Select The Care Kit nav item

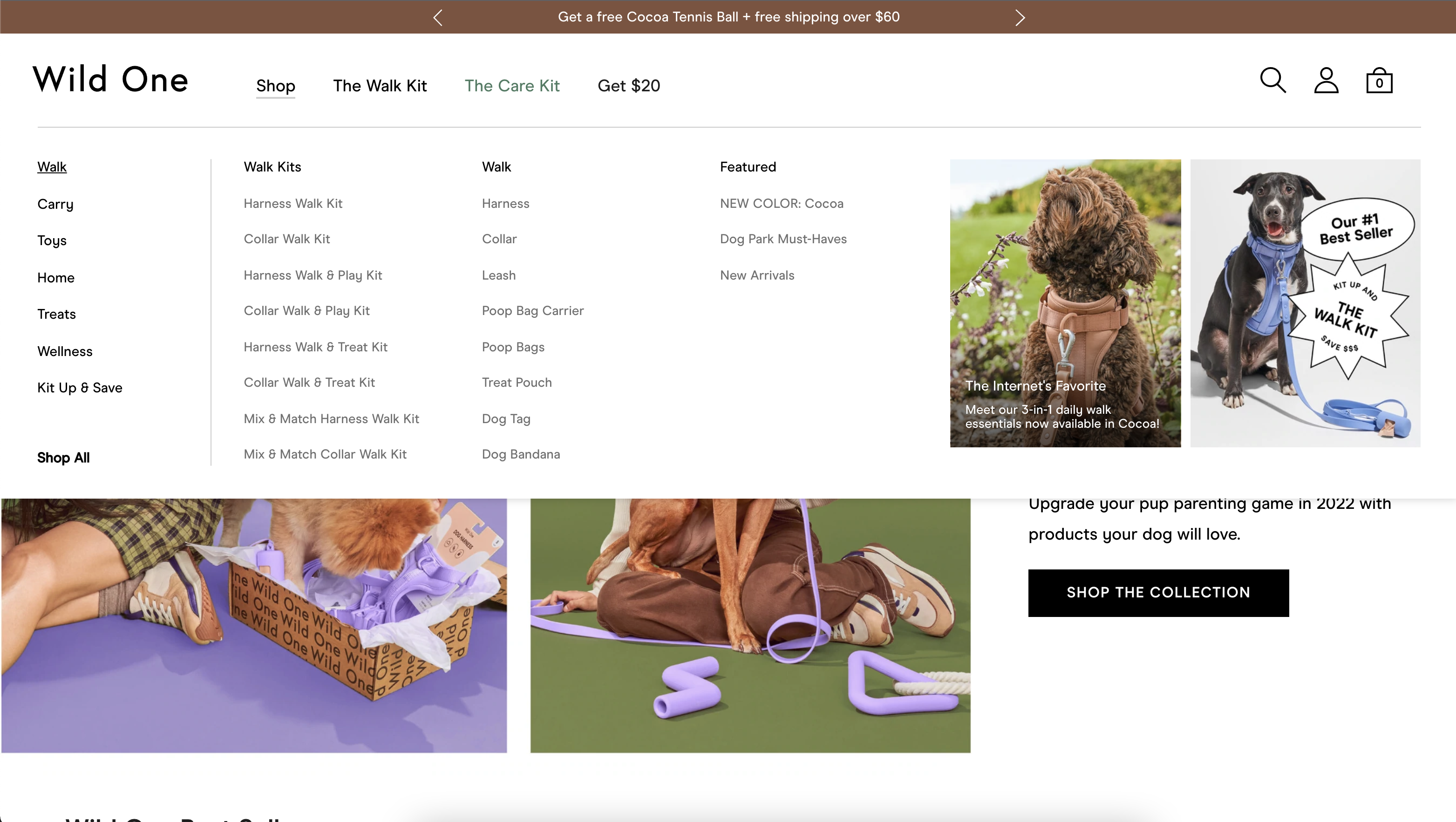pos(512,86)
